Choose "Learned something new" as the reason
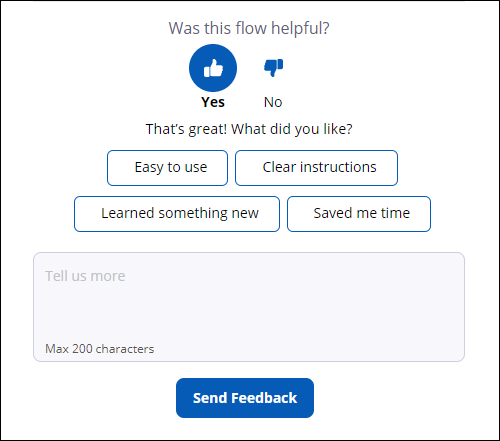 coord(177,214)
